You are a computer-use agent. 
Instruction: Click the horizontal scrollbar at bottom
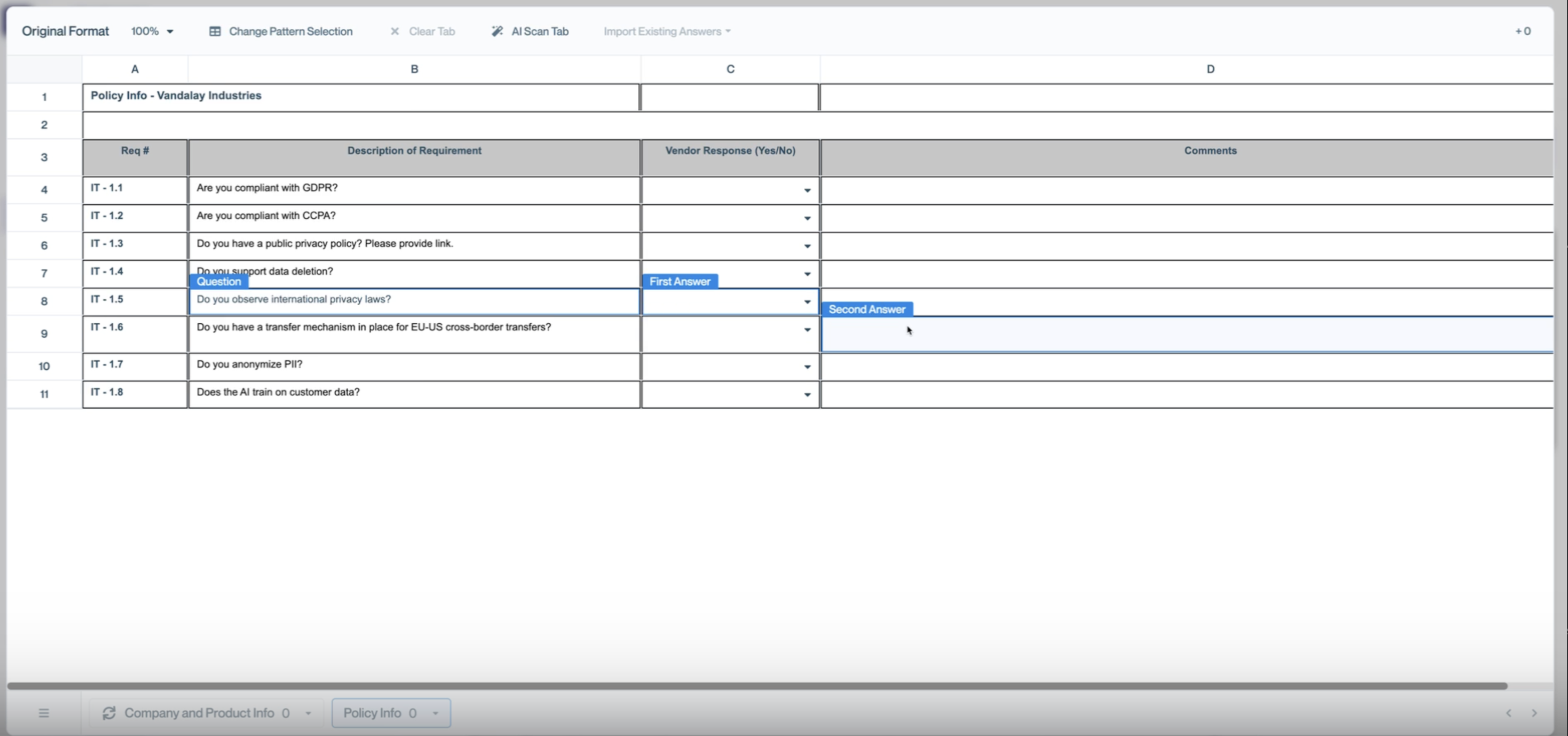757,686
